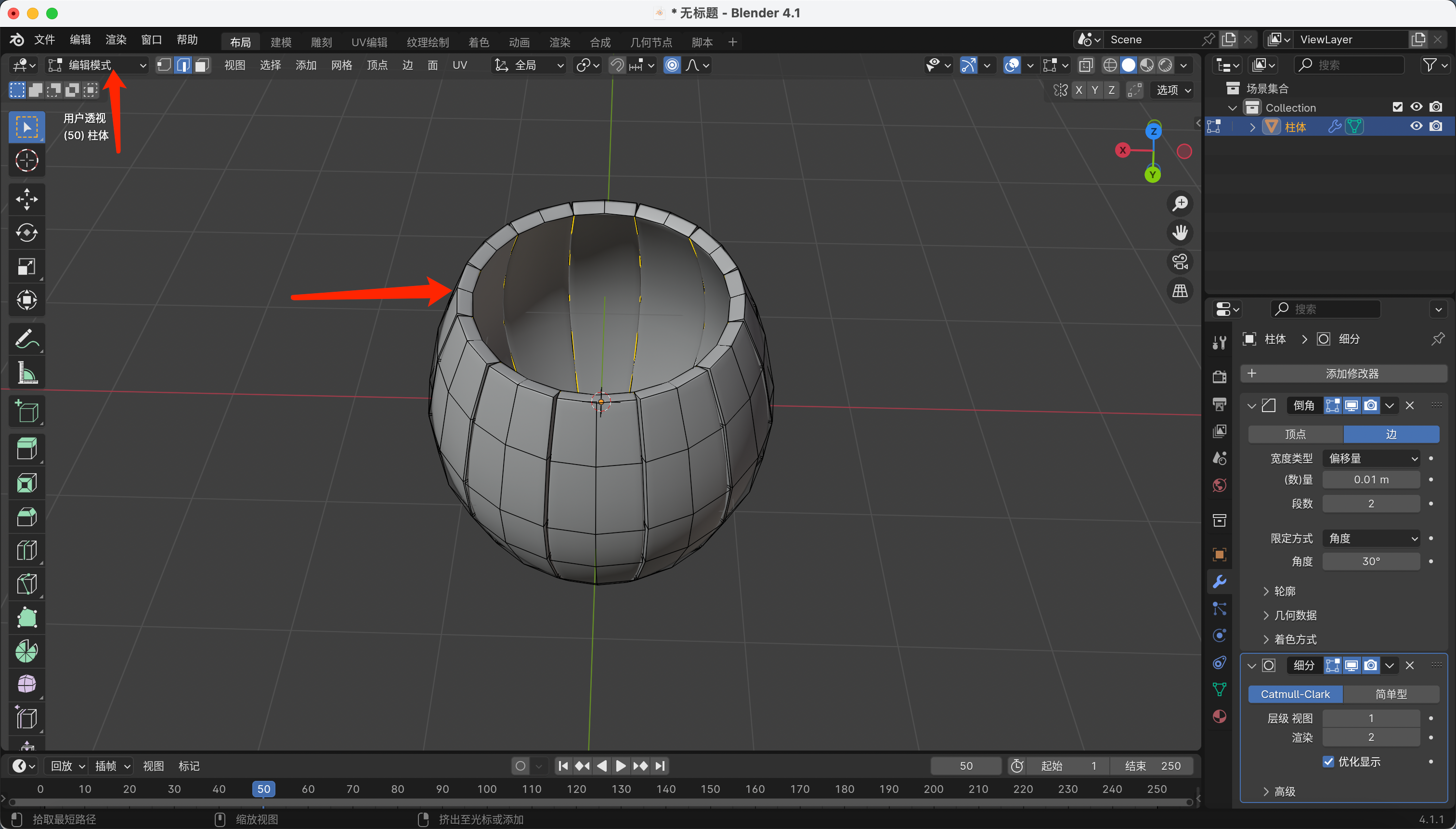This screenshot has width=1456, height=829.
Task: Uncheck Collection exclude checkbox
Action: [x=1397, y=107]
